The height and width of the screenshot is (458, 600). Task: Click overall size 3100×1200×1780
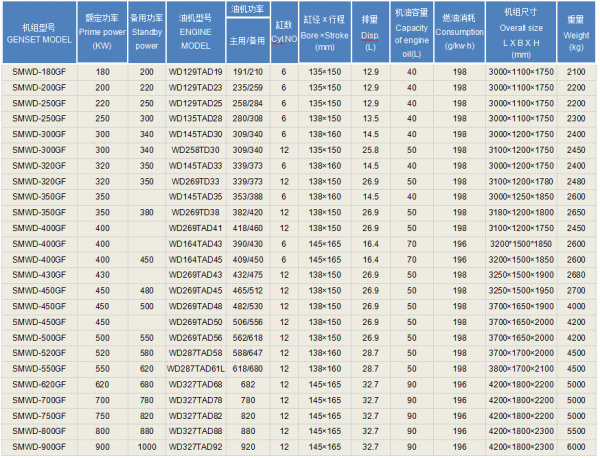tap(521, 181)
